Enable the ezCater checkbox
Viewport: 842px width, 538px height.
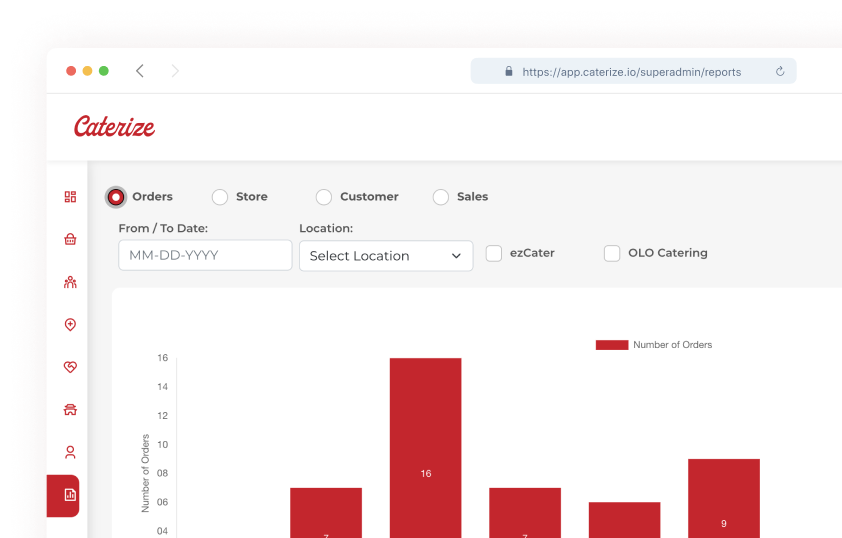[494, 254]
